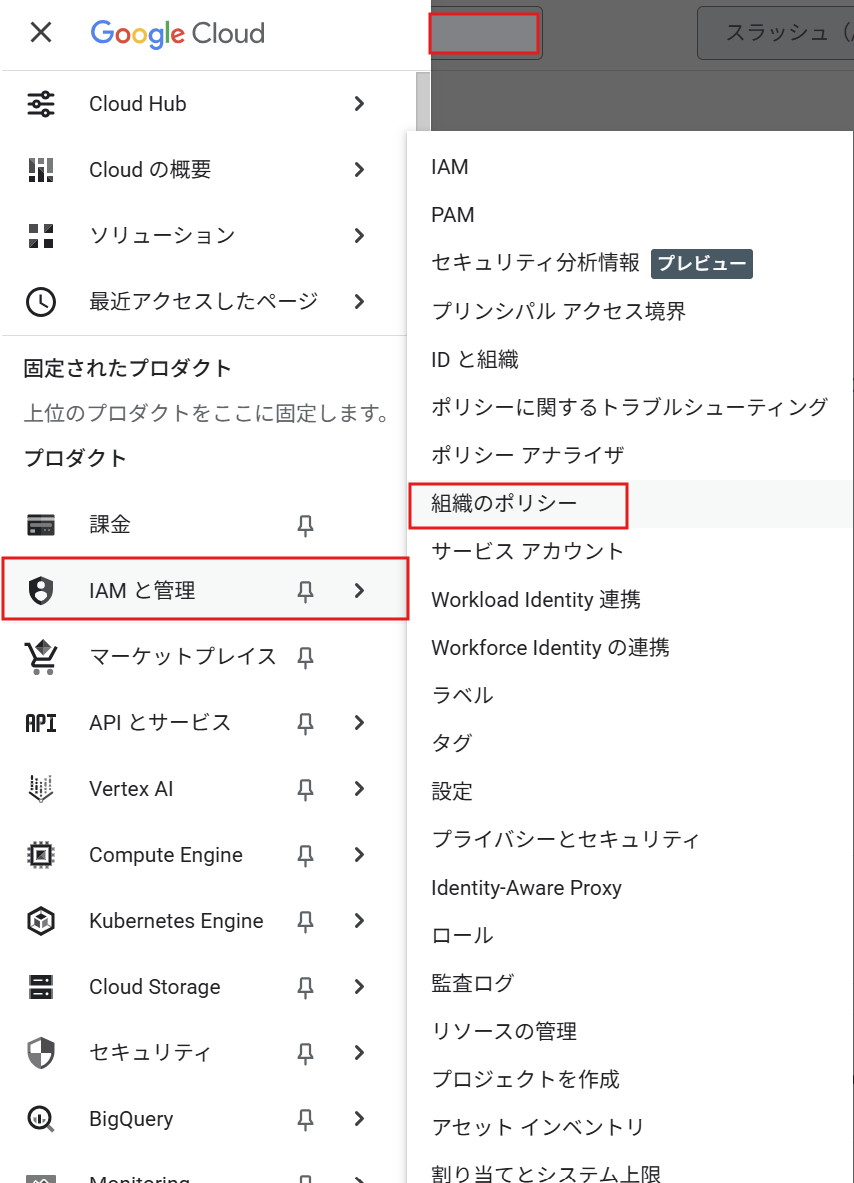Viewport: 854px width, 1183px height.
Task: Click the search field at the top
Action: click(484, 33)
